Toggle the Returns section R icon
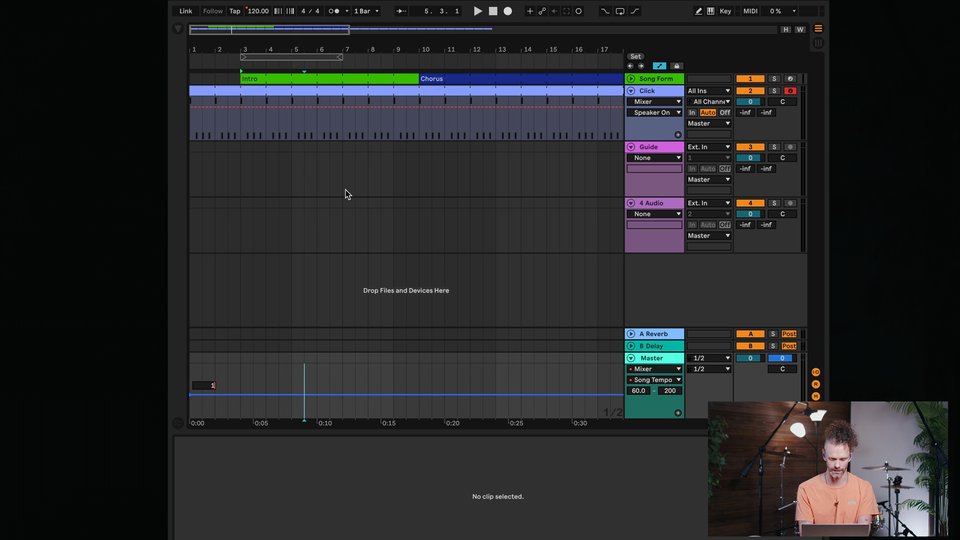960x540 pixels. (816, 384)
